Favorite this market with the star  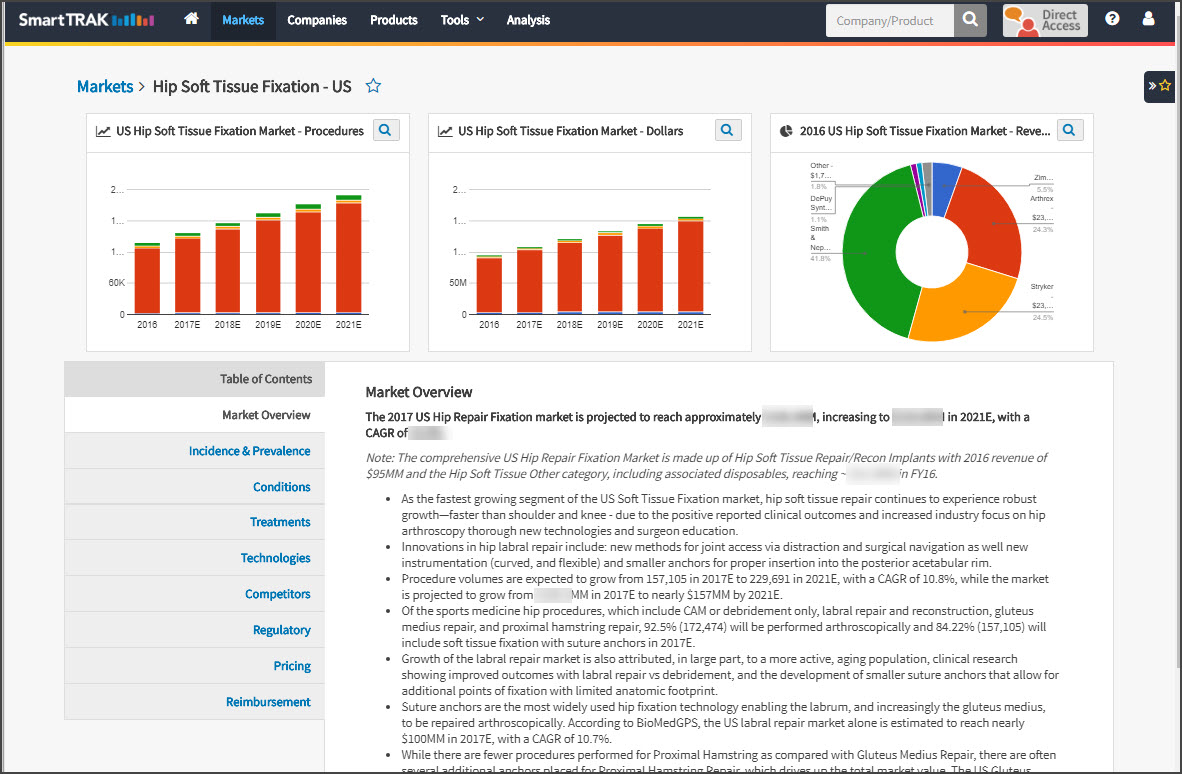click(373, 86)
